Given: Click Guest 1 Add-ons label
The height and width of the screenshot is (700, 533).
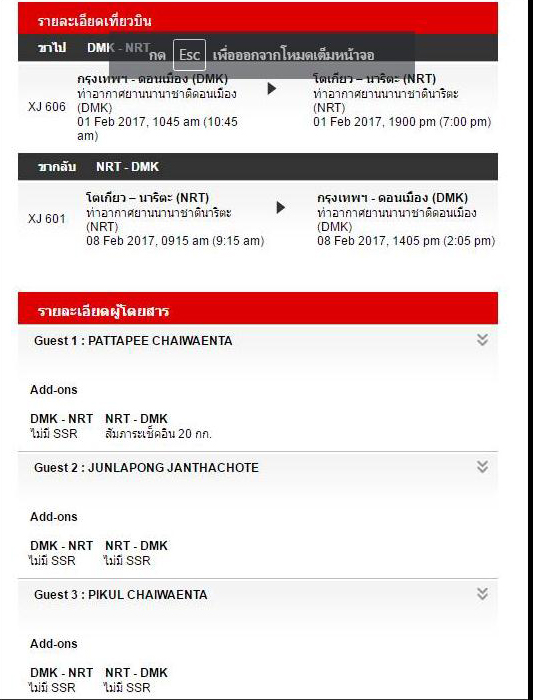Looking at the screenshot, I should coord(54,390).
